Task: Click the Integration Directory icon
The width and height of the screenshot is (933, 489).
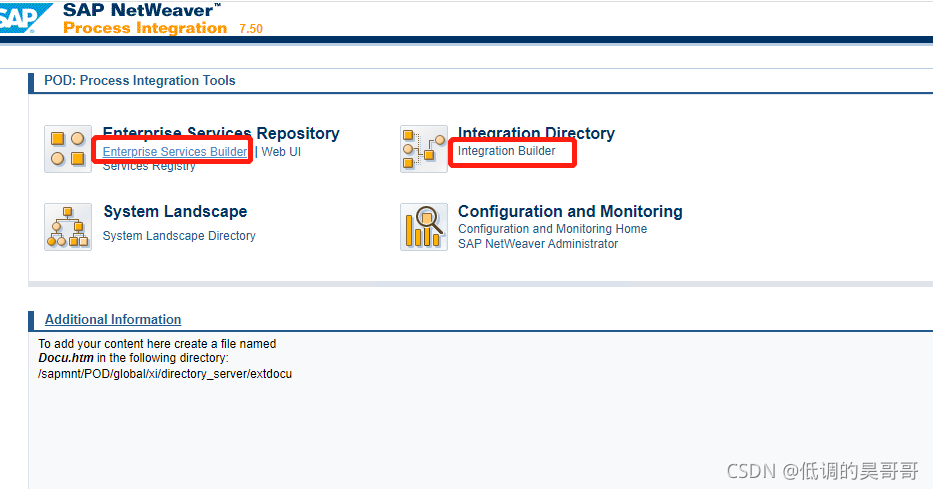Action: pyautogui.click(x=424, y=149)
